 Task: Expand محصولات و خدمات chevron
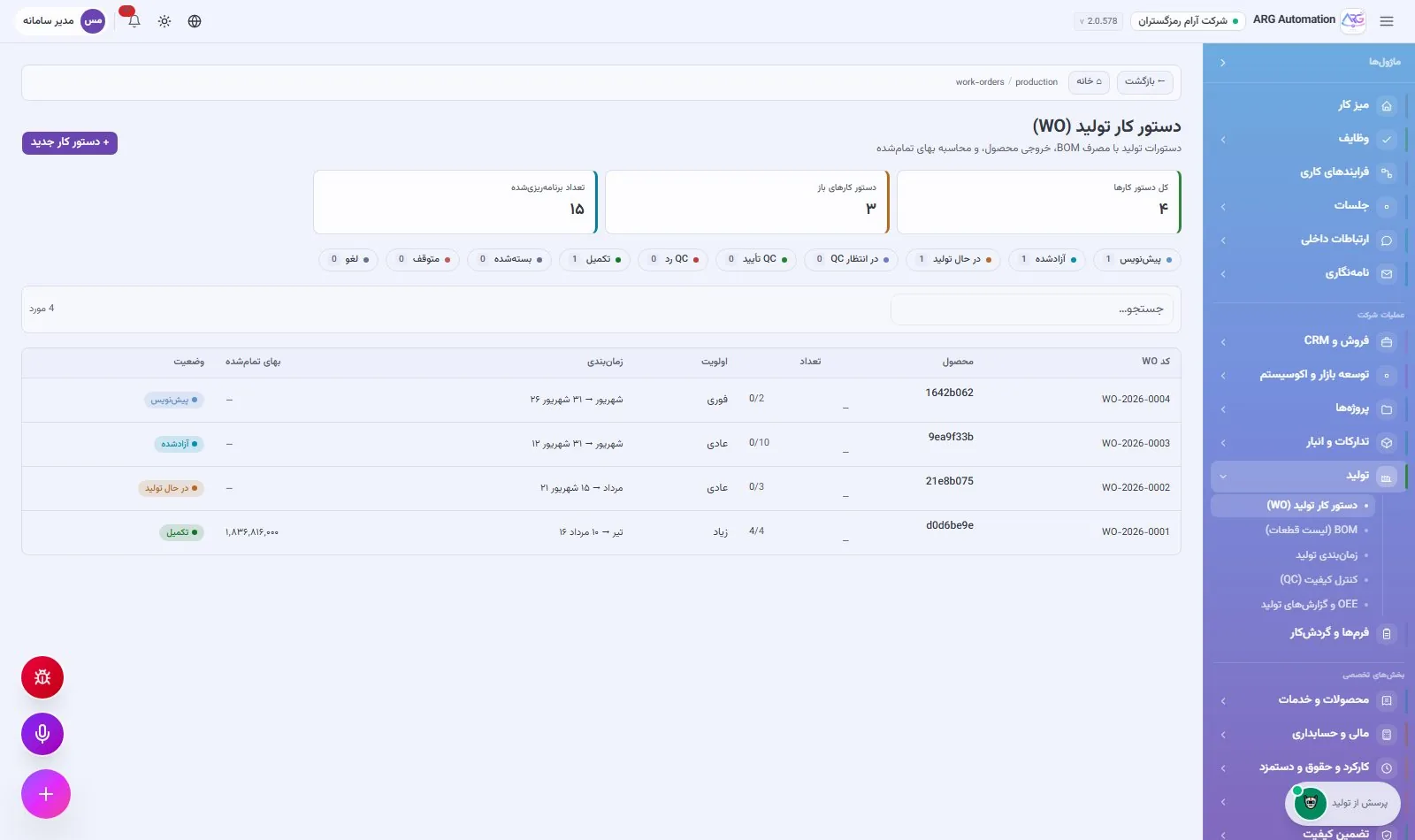pos(1223,700)
